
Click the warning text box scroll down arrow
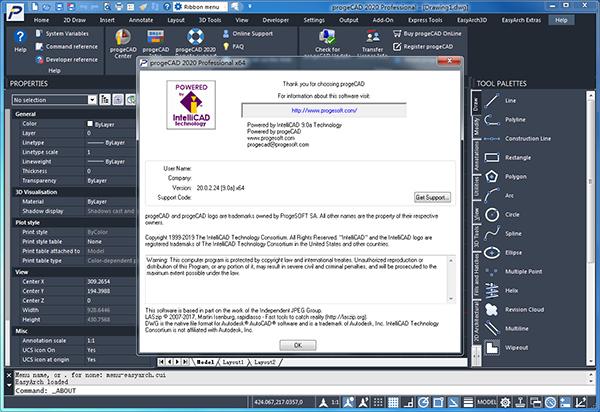(451, 298)
